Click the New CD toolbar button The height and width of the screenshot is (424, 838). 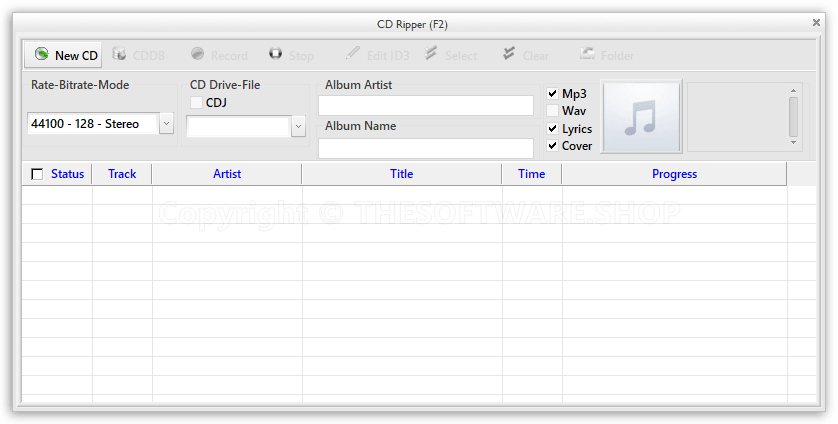(64, 55)
